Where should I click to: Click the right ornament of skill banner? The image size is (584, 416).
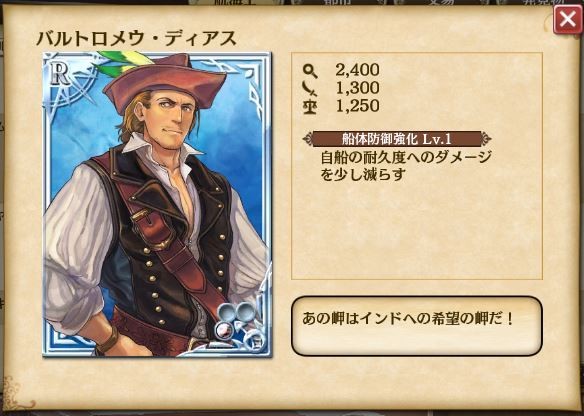tap(486, 139)
